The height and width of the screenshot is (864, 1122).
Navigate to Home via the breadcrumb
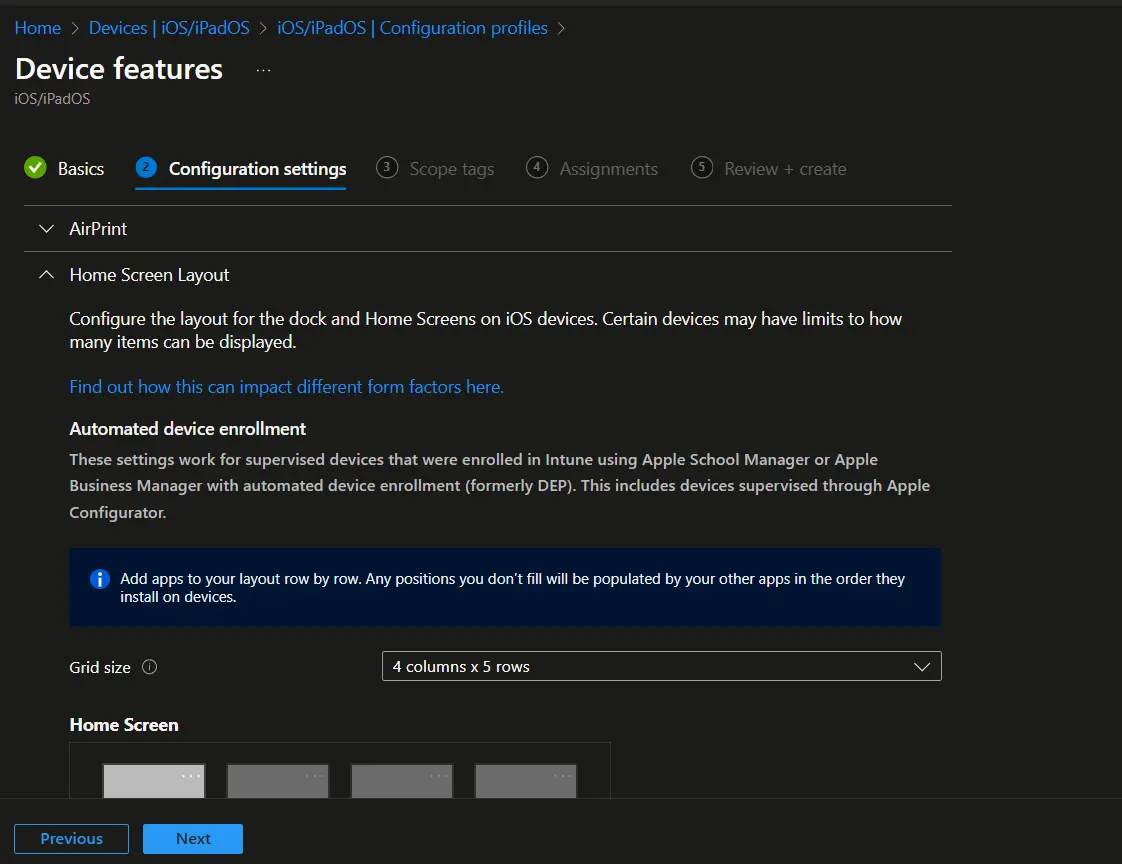pyautogui.click(x=37, y=27)
